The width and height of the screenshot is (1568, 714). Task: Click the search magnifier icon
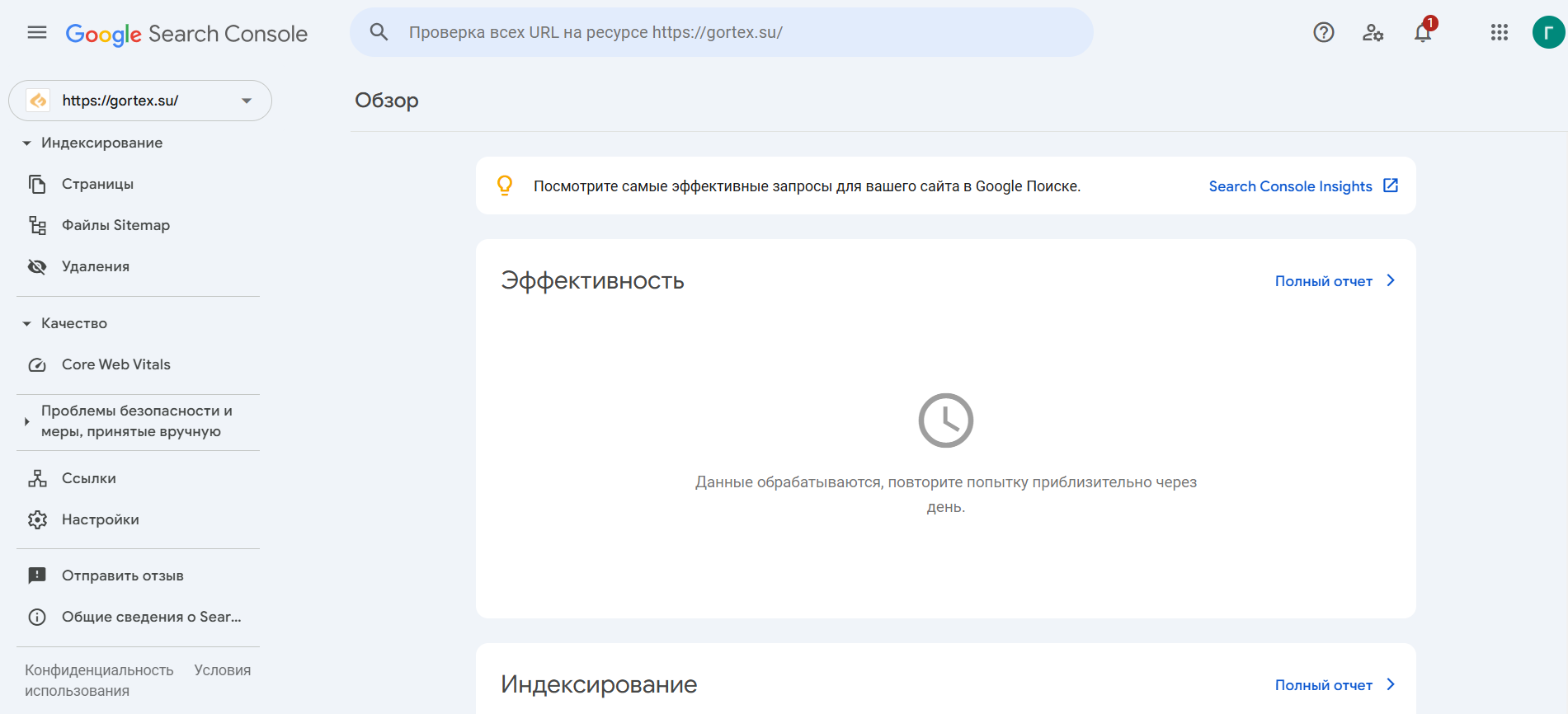379,32
